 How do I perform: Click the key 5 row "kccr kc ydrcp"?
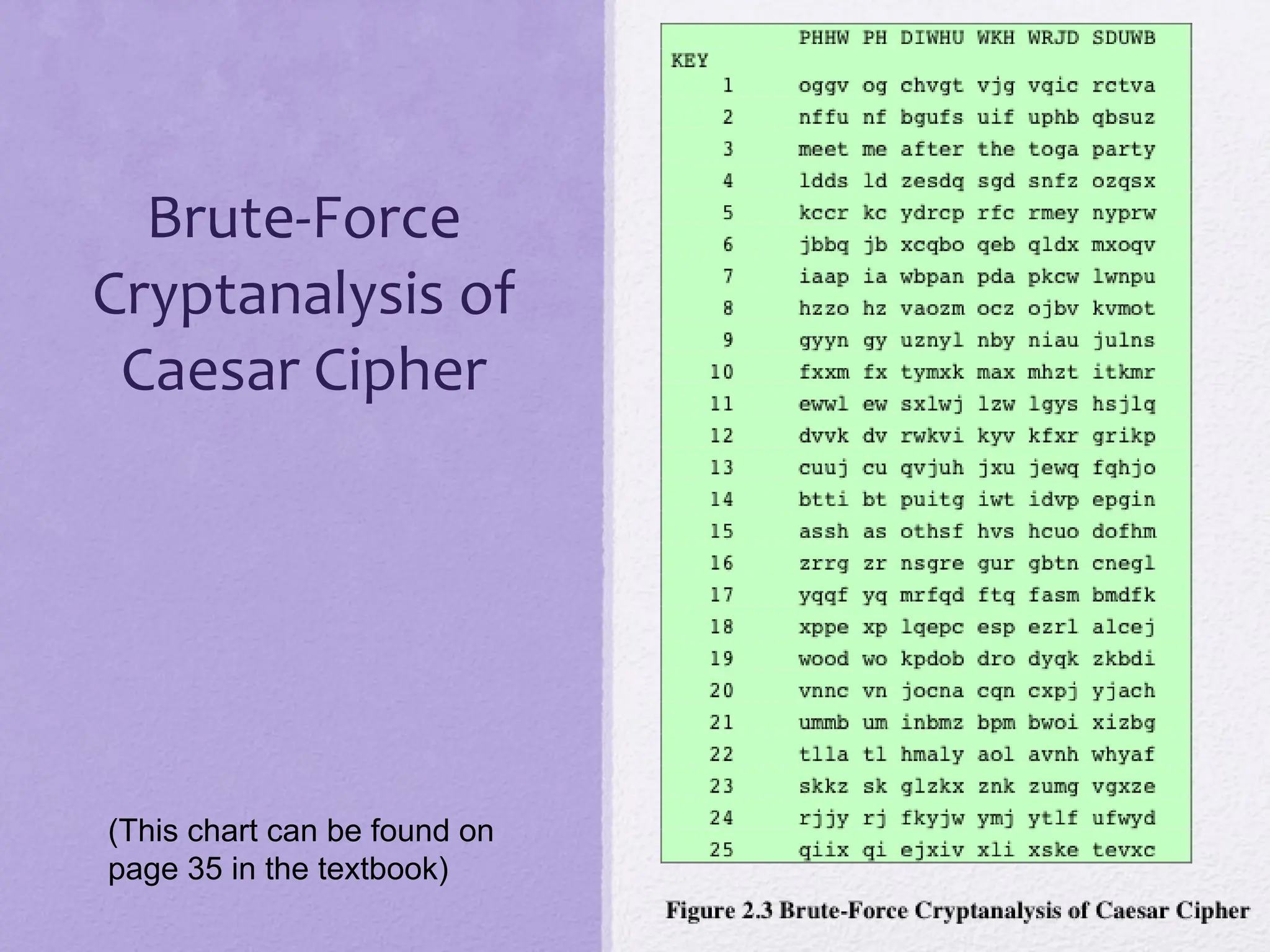tap(938, 213)
